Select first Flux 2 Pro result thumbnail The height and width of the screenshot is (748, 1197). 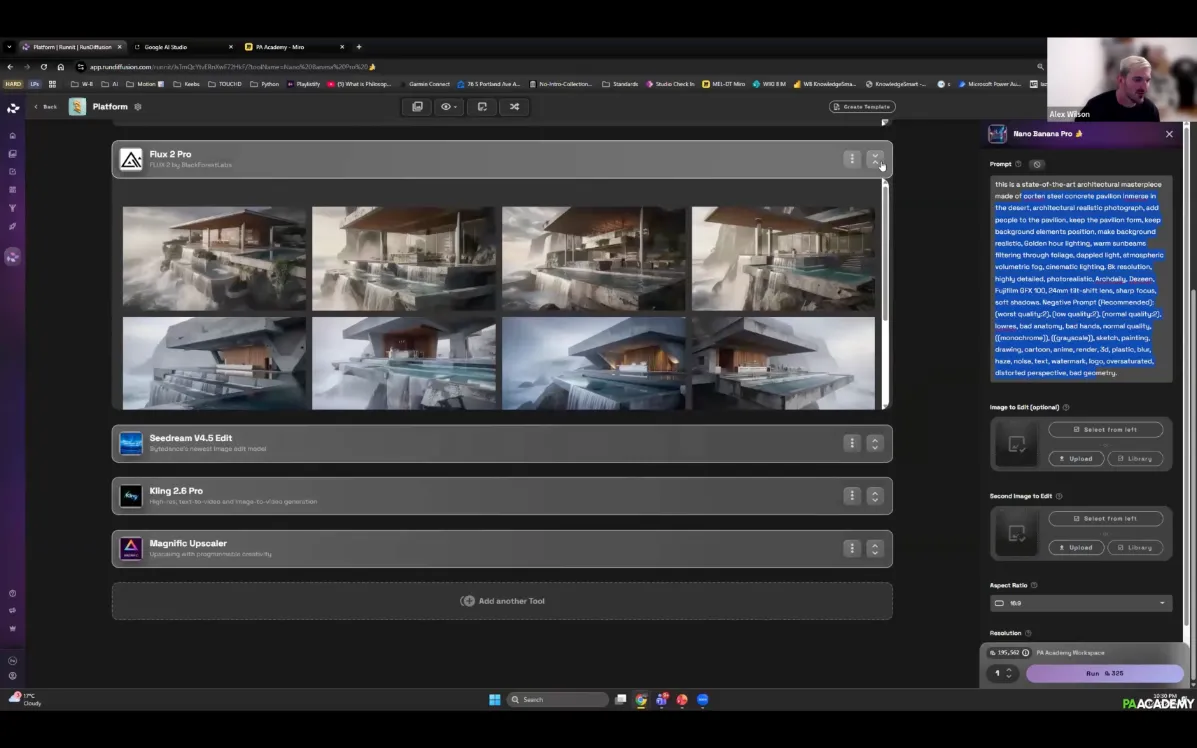[x=214, y=258]
